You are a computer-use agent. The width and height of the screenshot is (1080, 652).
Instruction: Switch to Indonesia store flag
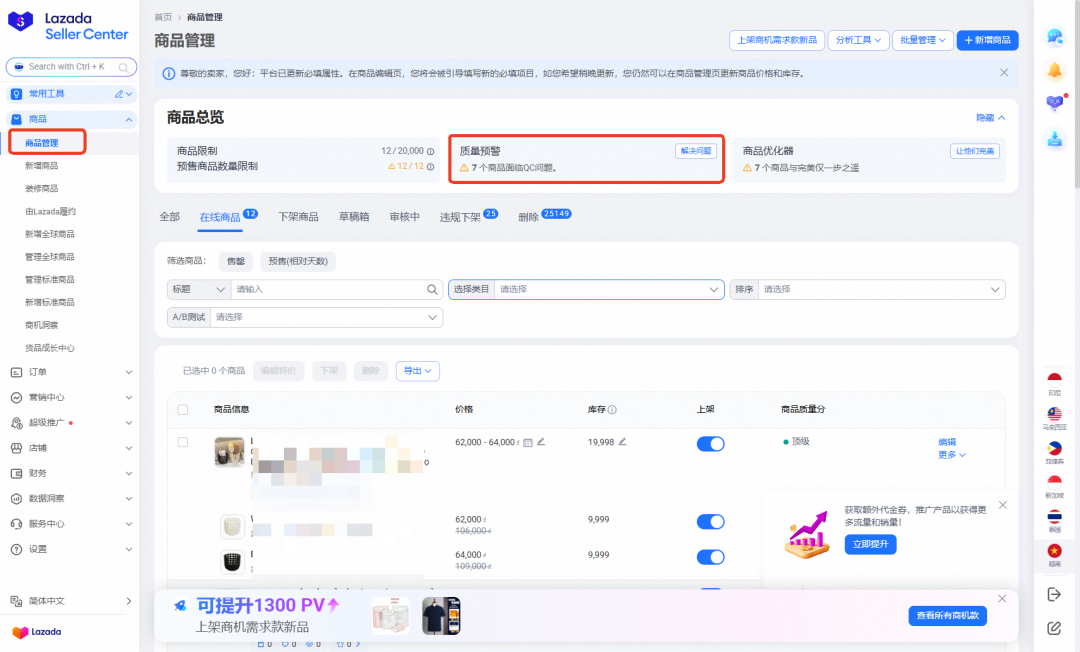click(1055, 379)
